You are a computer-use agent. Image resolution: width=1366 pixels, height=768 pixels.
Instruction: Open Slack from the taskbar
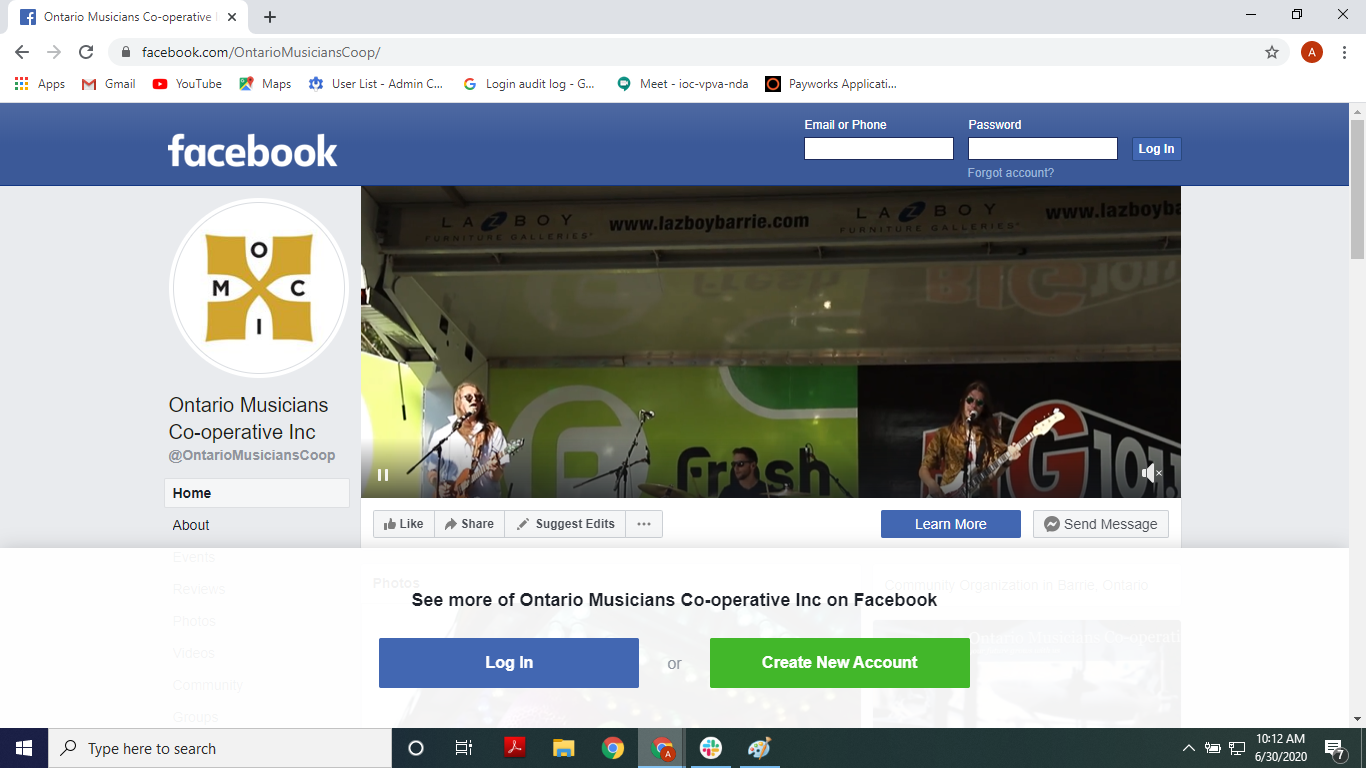click(711, 748)
